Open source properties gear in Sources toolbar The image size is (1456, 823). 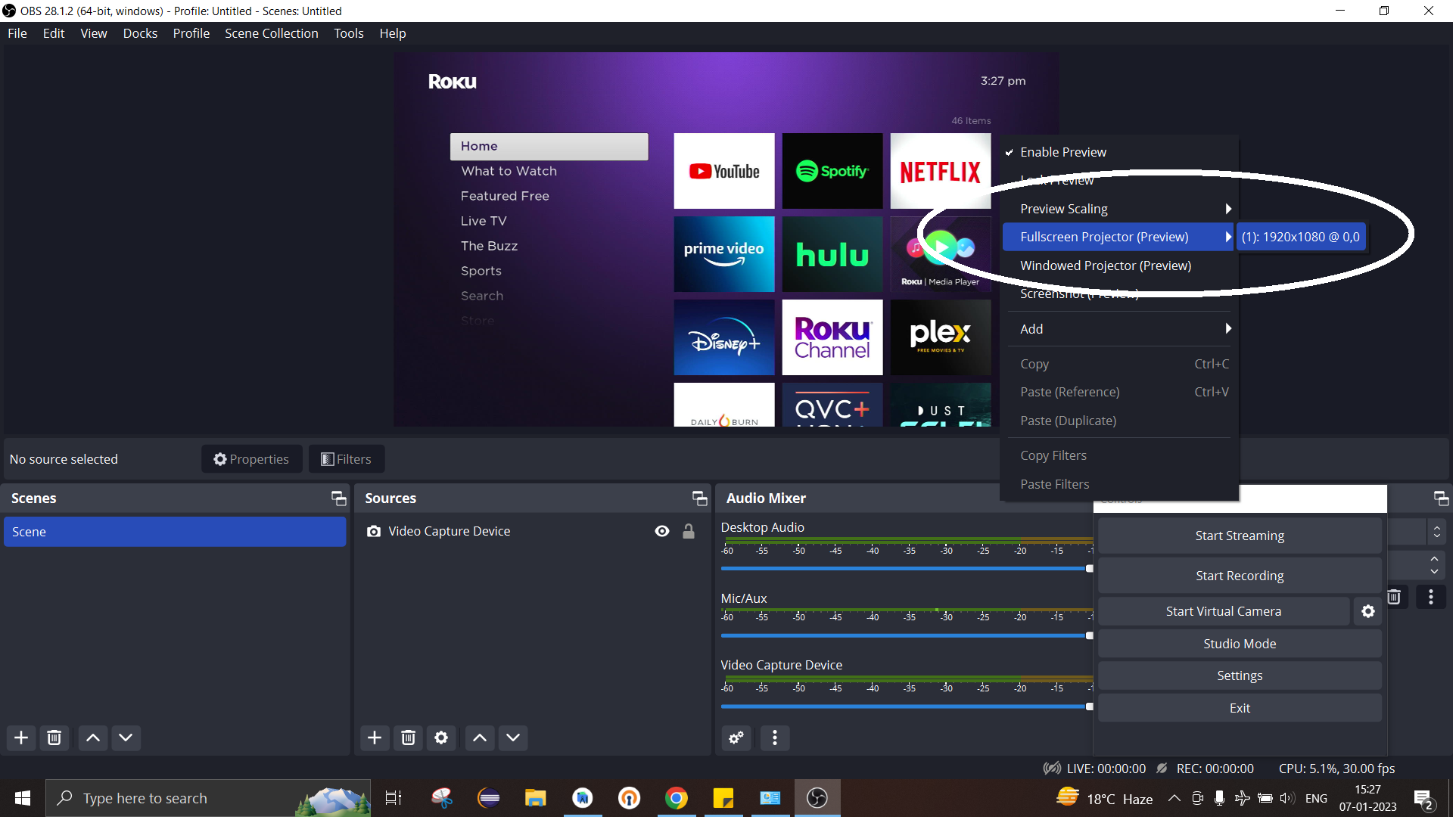[442, 738]
